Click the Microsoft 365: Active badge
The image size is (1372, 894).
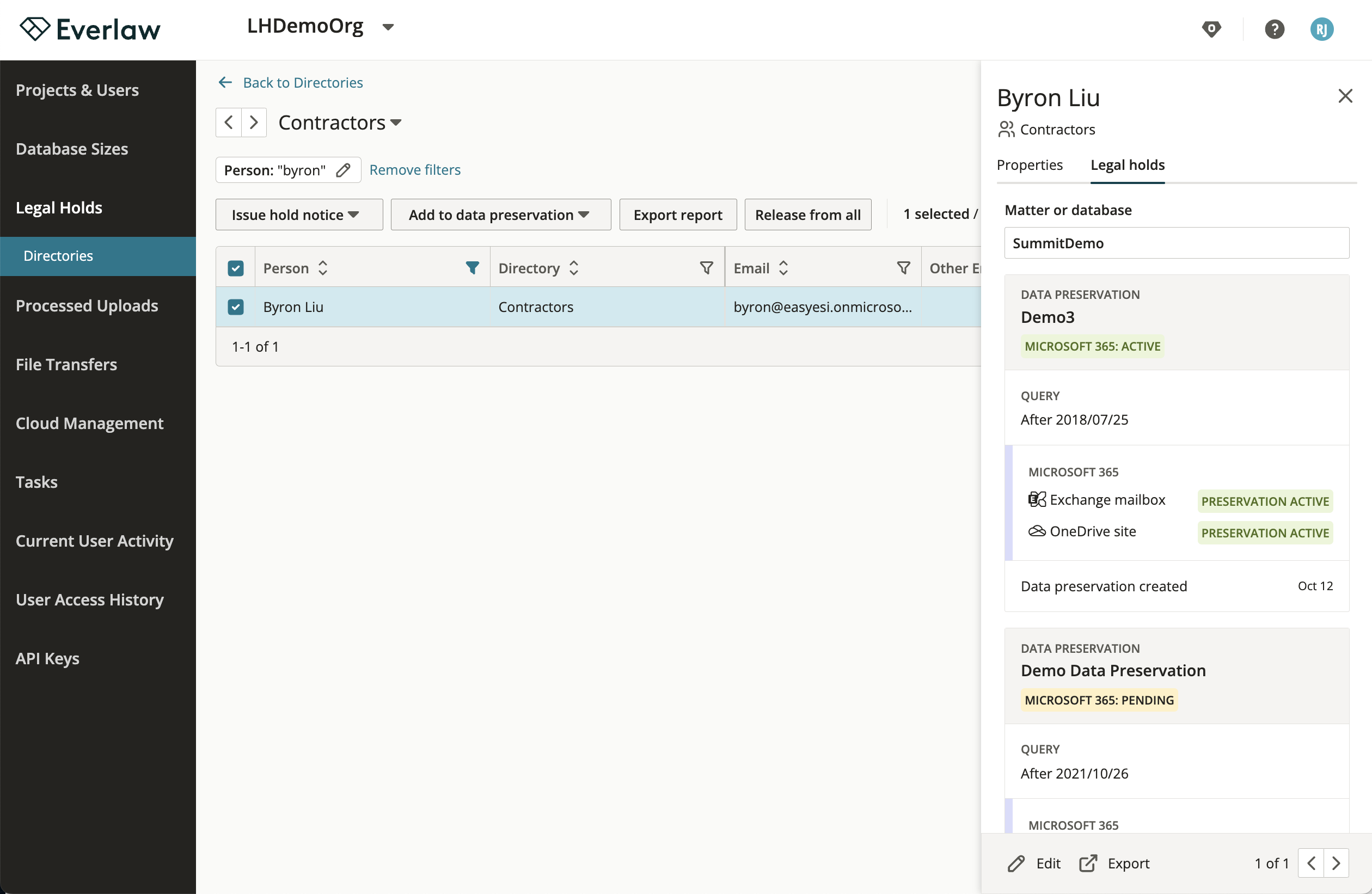coord(1092,346)
